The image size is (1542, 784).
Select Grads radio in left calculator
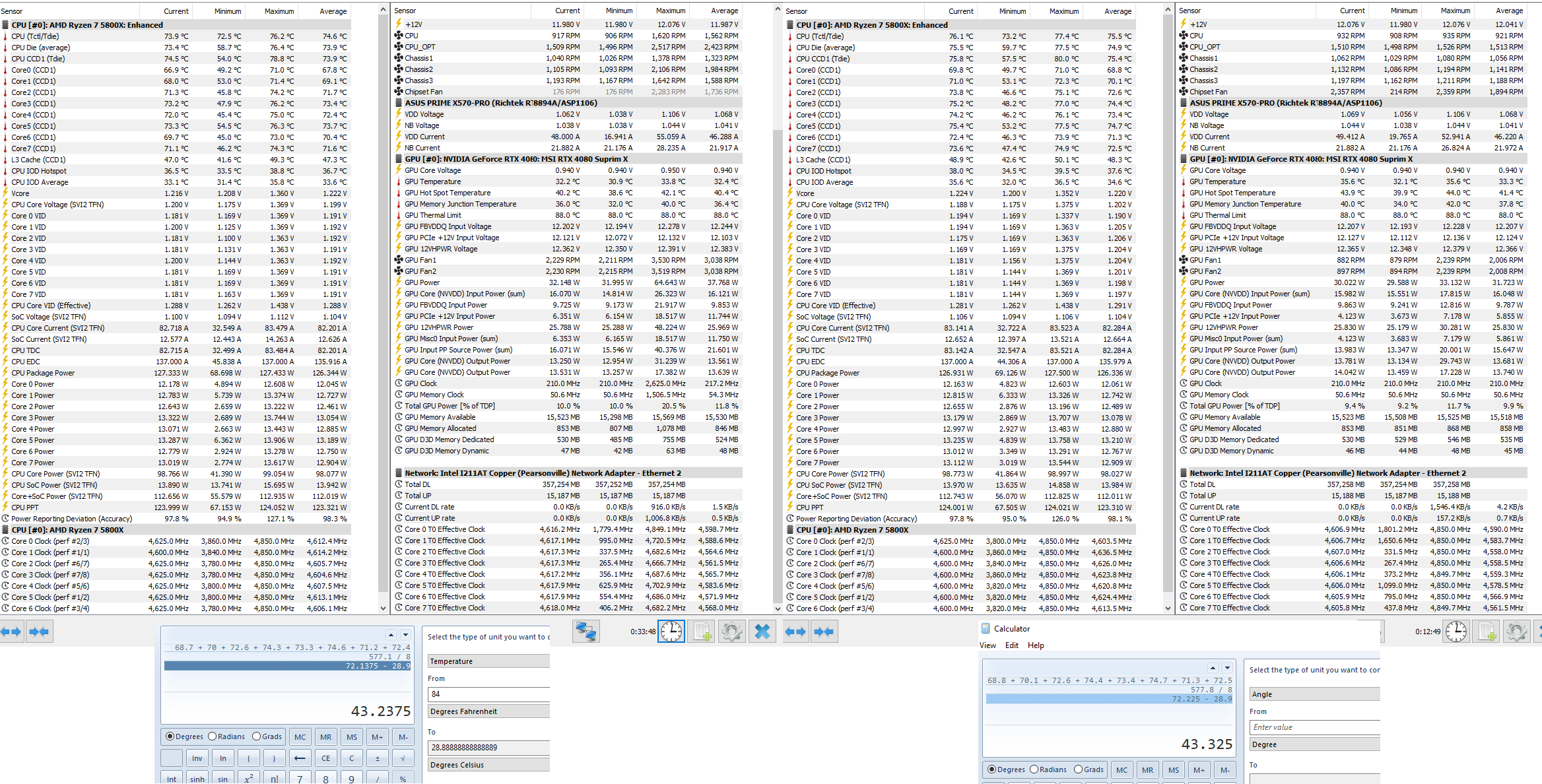[256, 736]
